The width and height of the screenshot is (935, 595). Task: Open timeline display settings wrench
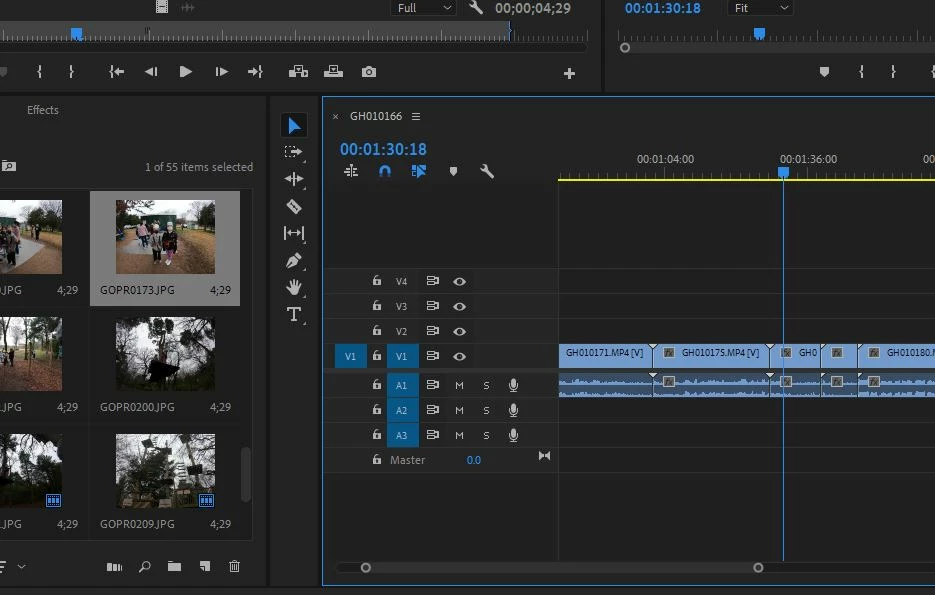pos(487,171)
